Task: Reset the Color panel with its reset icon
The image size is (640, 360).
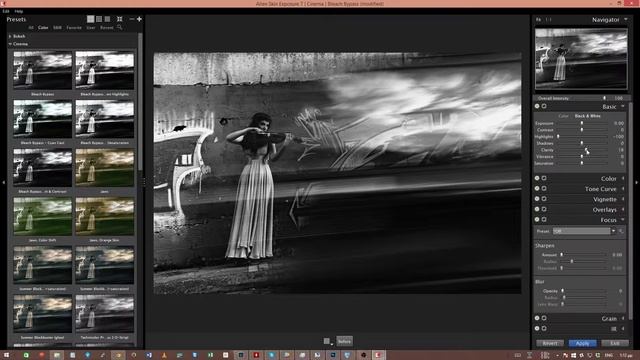Action: pyautogui.click(x=544, y=178)
